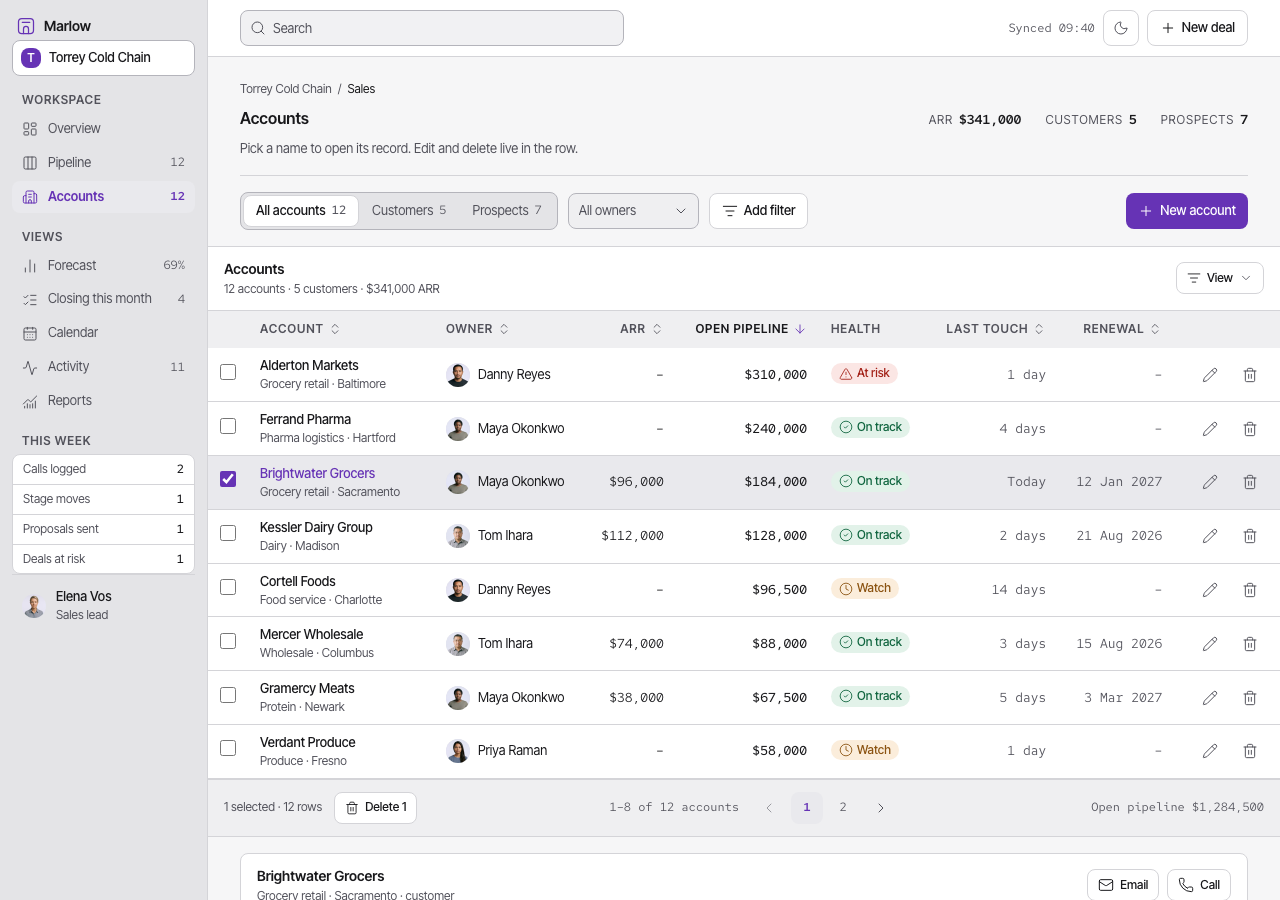Edit the Cortell Foods row
This screenshot has width=1280, height=900.
(1210, 590)
